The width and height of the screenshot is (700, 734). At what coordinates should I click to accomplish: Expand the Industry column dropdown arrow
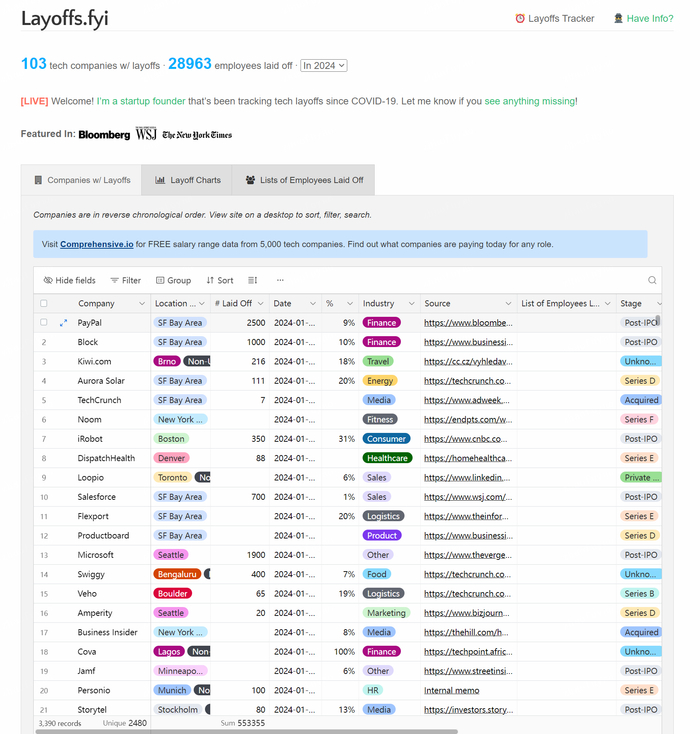tap(412, 303)
